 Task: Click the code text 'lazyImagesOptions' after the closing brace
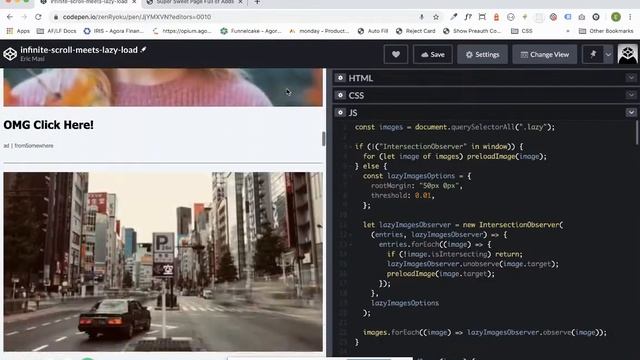(x=404, y=303)
